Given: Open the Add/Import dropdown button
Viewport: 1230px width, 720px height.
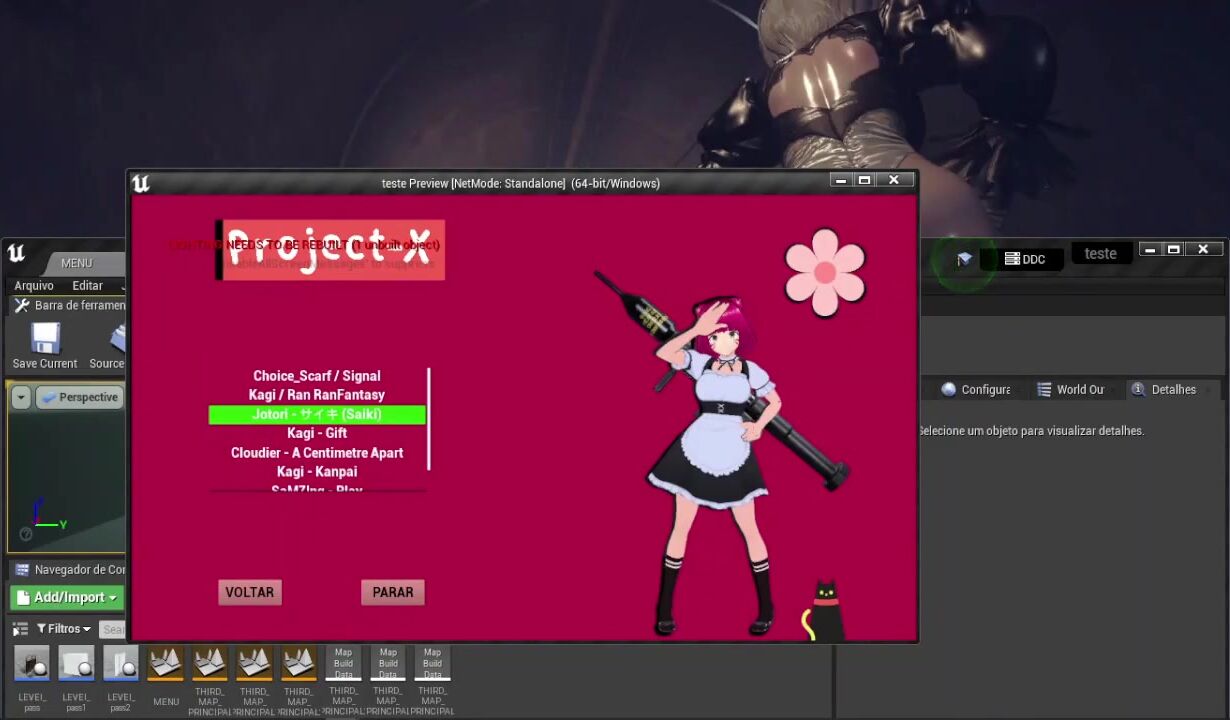Looking at the screenshot, I should tap(67, 597).
